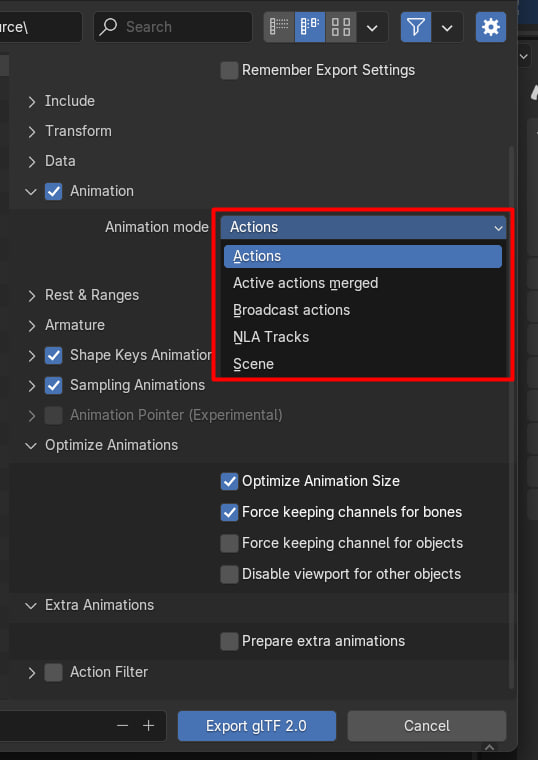Click the search magnifier icon
Image resolution: width=538 pixels, height=760 pixels.
(x=108, y=27)
